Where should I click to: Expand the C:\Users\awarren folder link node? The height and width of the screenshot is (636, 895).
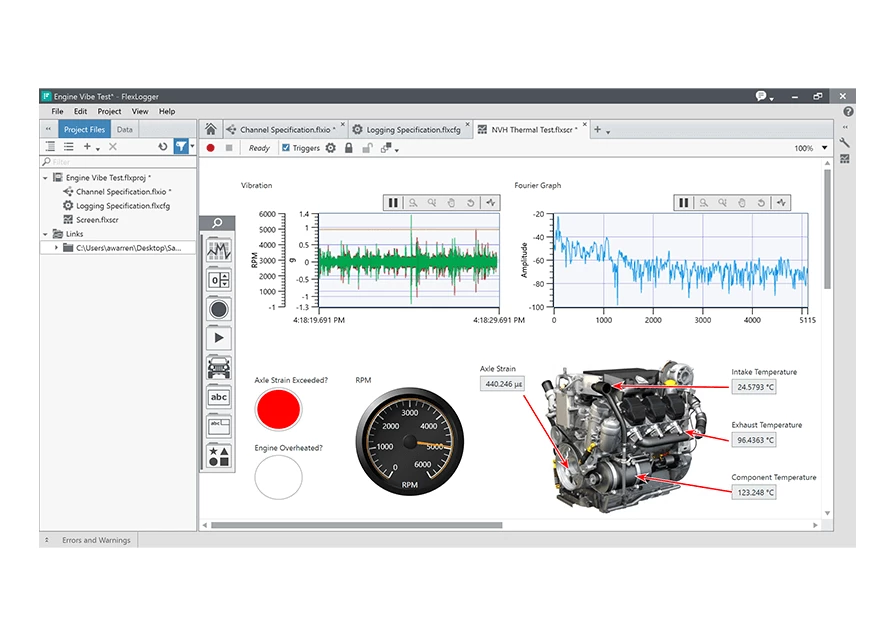[56, 247]
